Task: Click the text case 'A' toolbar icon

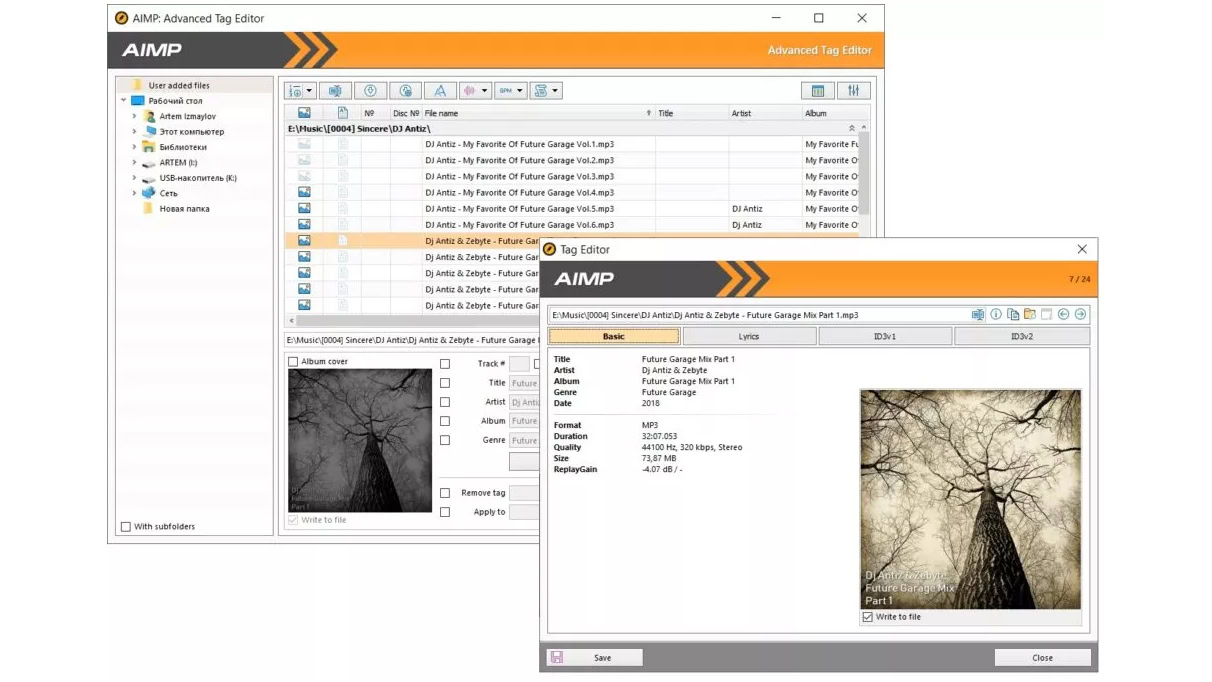Action: point(439,91)
